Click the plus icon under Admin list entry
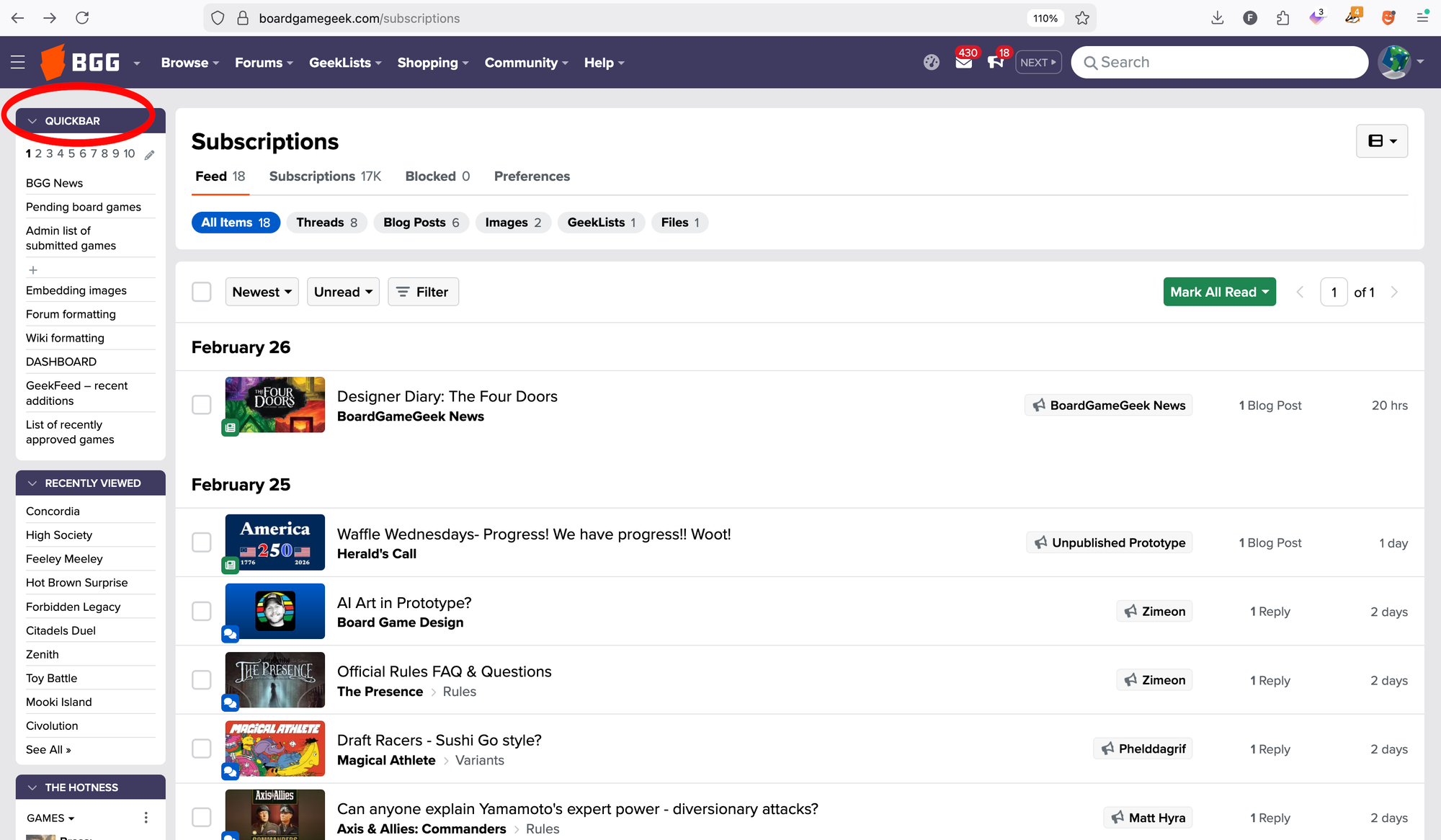 point(33,269)
